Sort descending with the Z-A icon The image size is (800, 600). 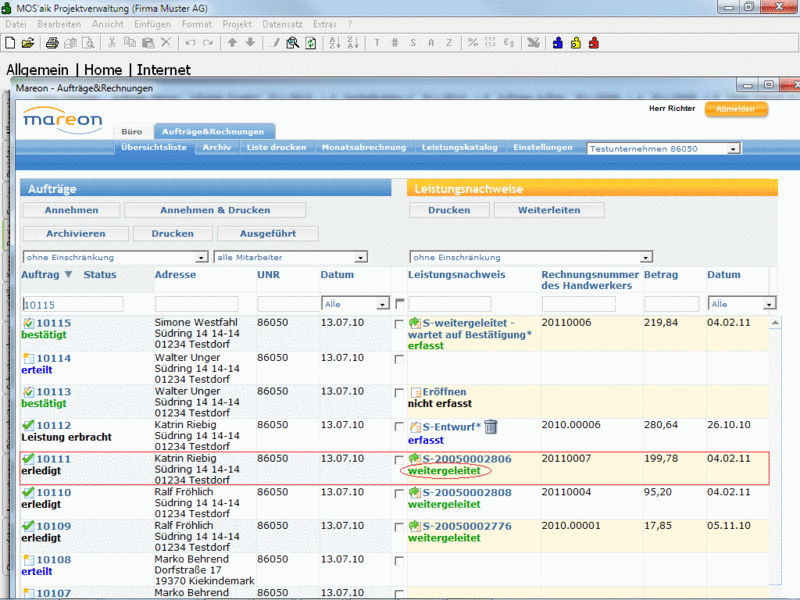(x=353, y=43)
